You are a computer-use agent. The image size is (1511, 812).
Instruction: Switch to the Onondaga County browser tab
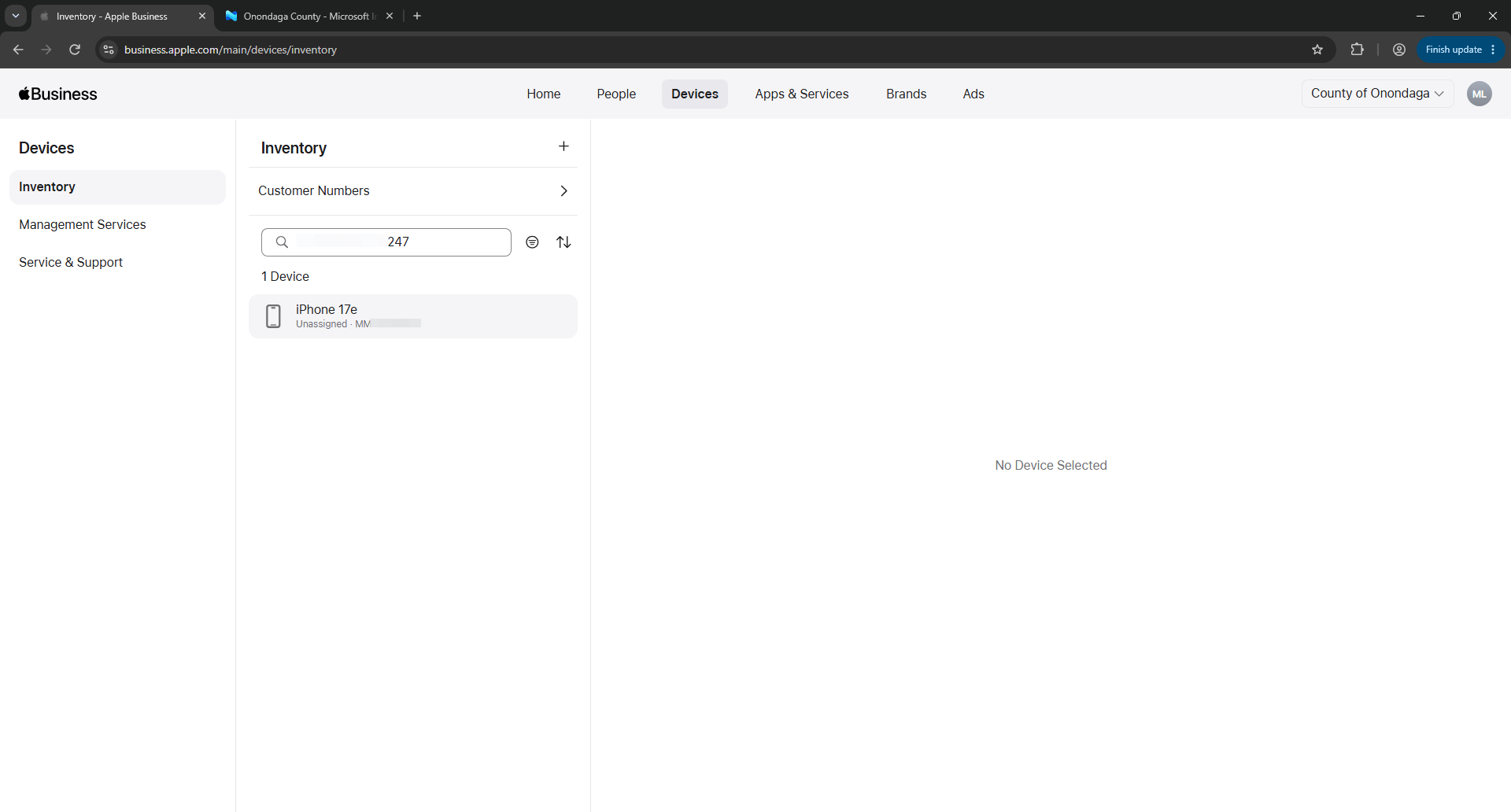(308, 16)
